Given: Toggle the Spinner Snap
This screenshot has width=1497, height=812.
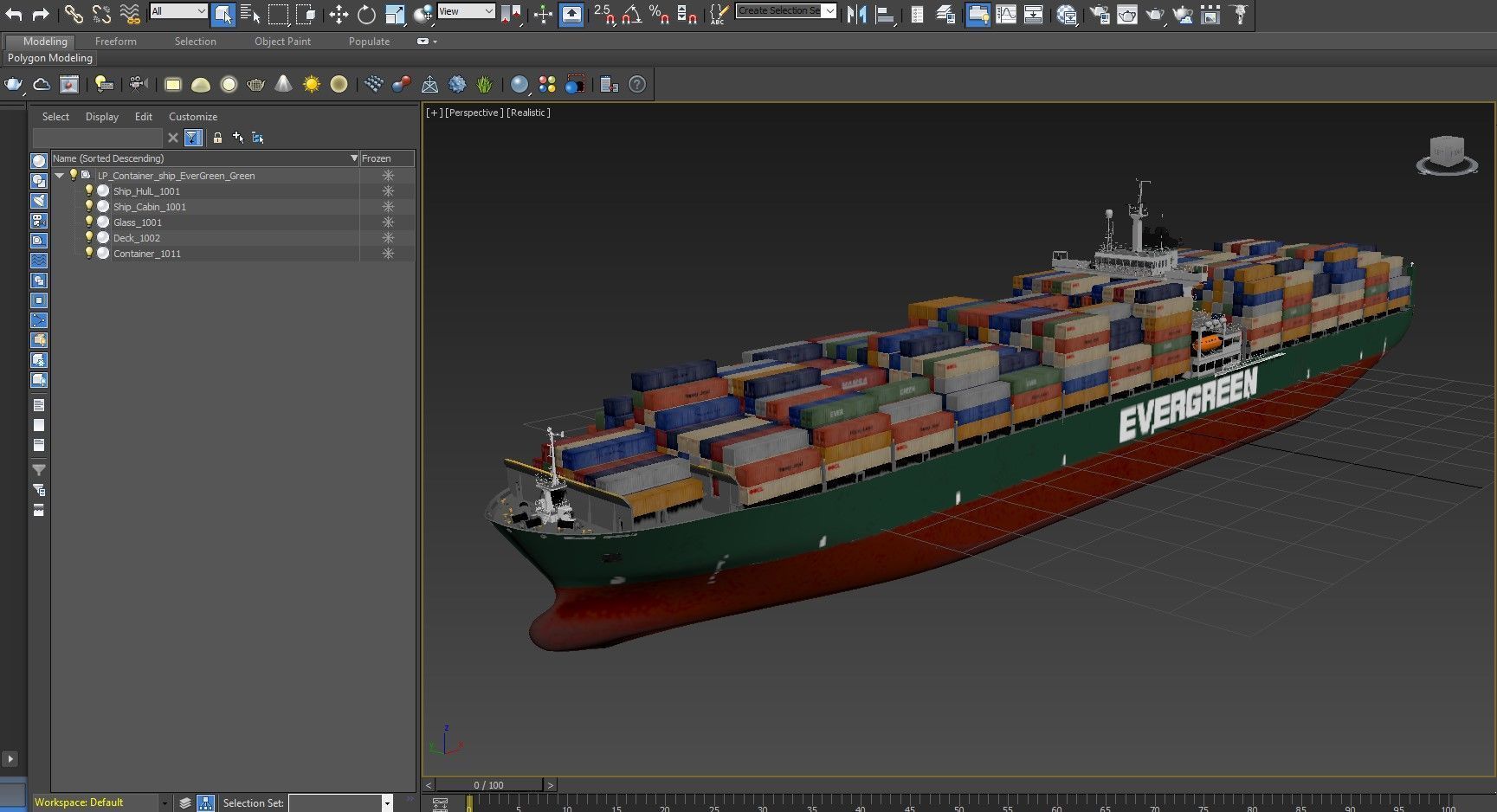Looking at the screenshot, I should click(687, 14).
